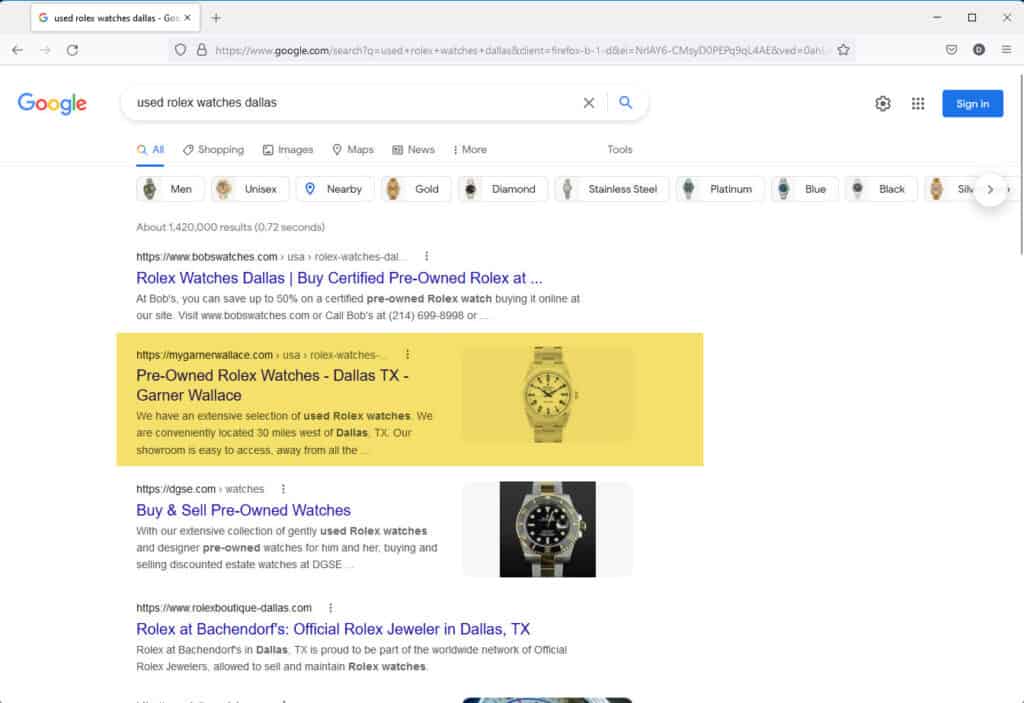Open Firefox hamburger menu
This screenshot has width=1024, height=703.
pos(1006,50)
